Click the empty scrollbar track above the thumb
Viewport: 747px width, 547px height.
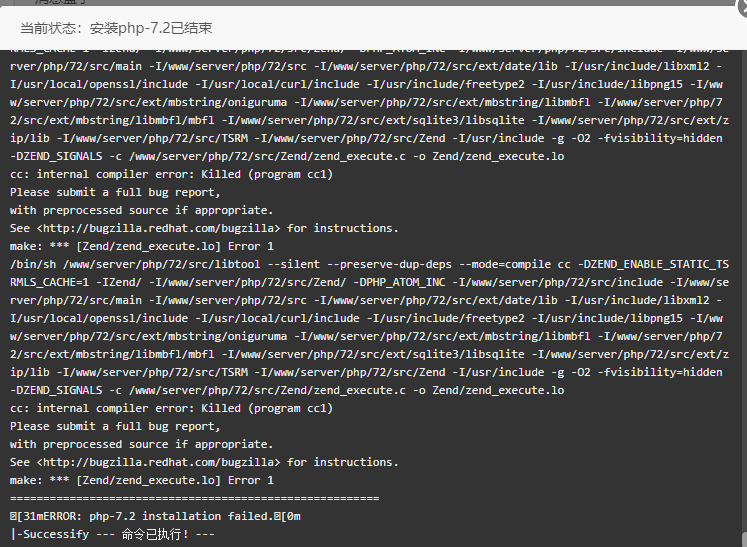coord(743,286)
